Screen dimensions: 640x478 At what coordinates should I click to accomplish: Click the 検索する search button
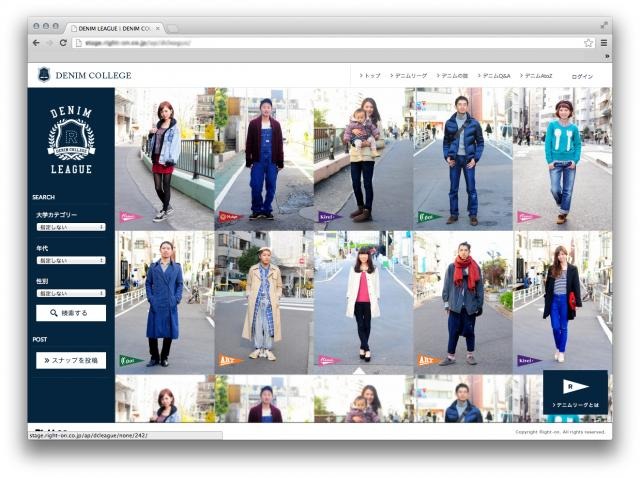(71, 313)
